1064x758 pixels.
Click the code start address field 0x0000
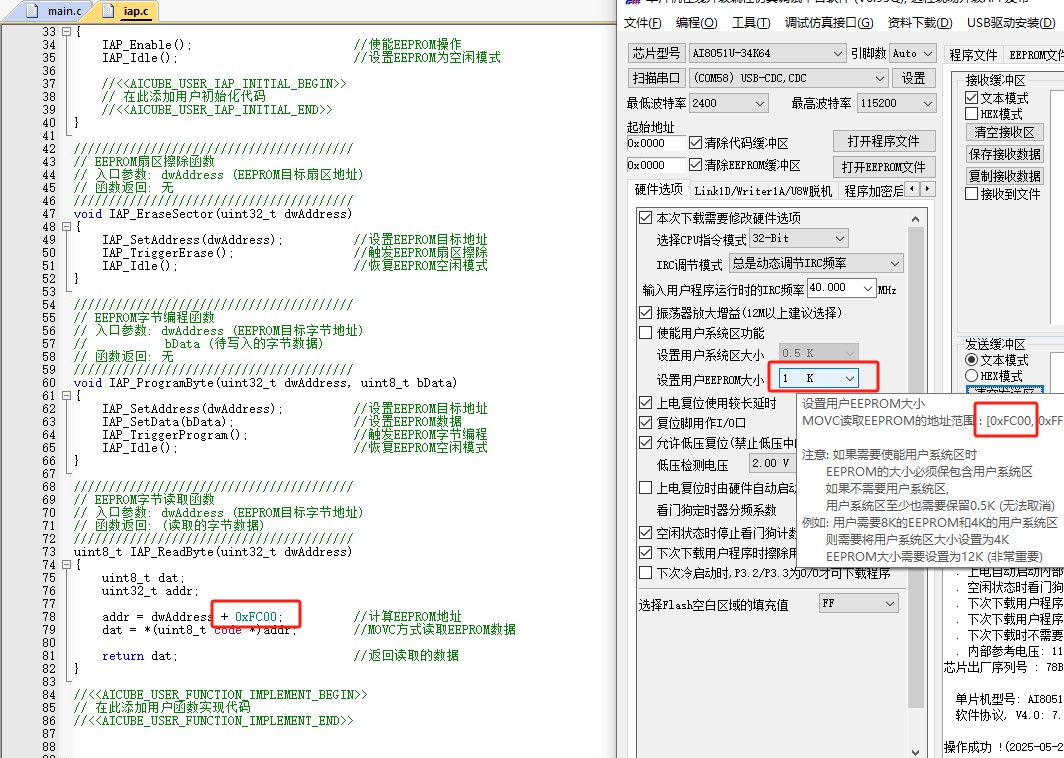point(656,143)
